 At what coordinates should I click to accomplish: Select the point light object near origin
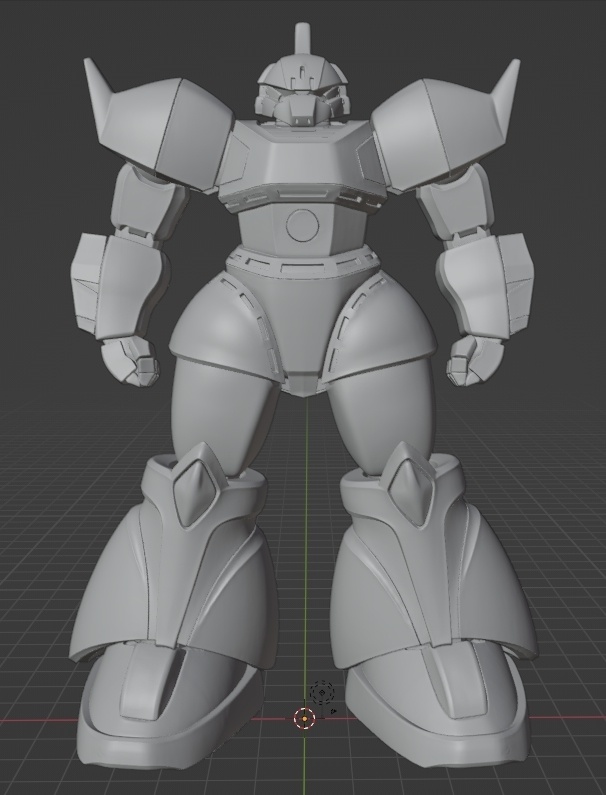[322, 692]
